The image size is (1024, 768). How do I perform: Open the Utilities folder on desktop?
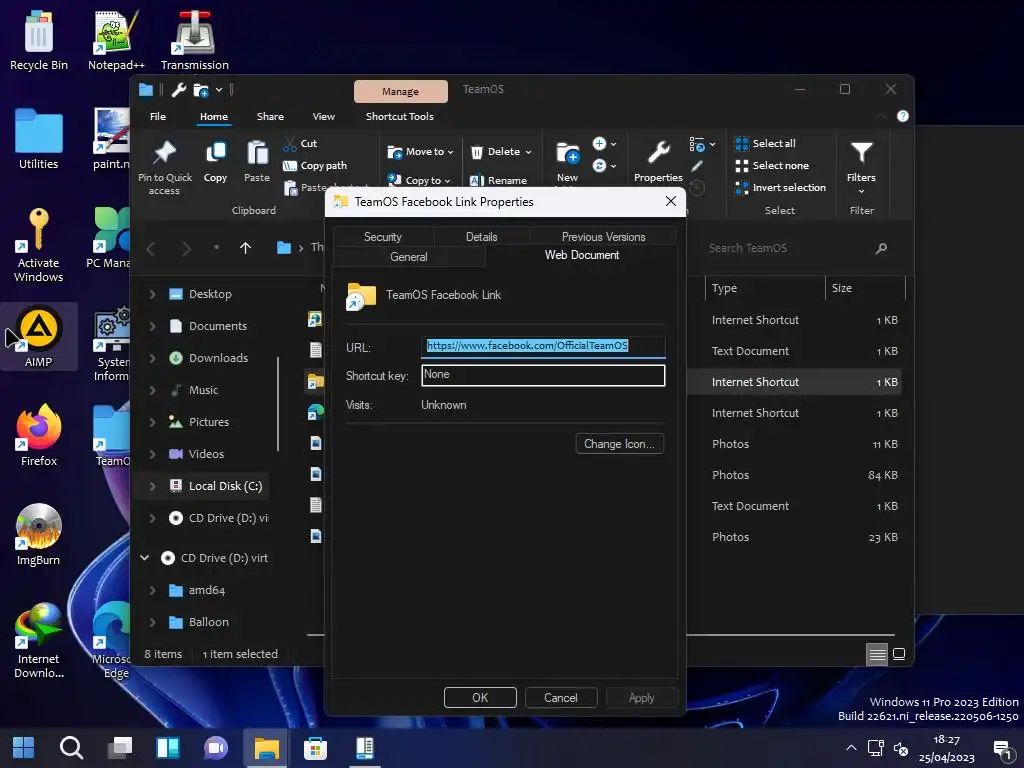[x=39, y=139]
